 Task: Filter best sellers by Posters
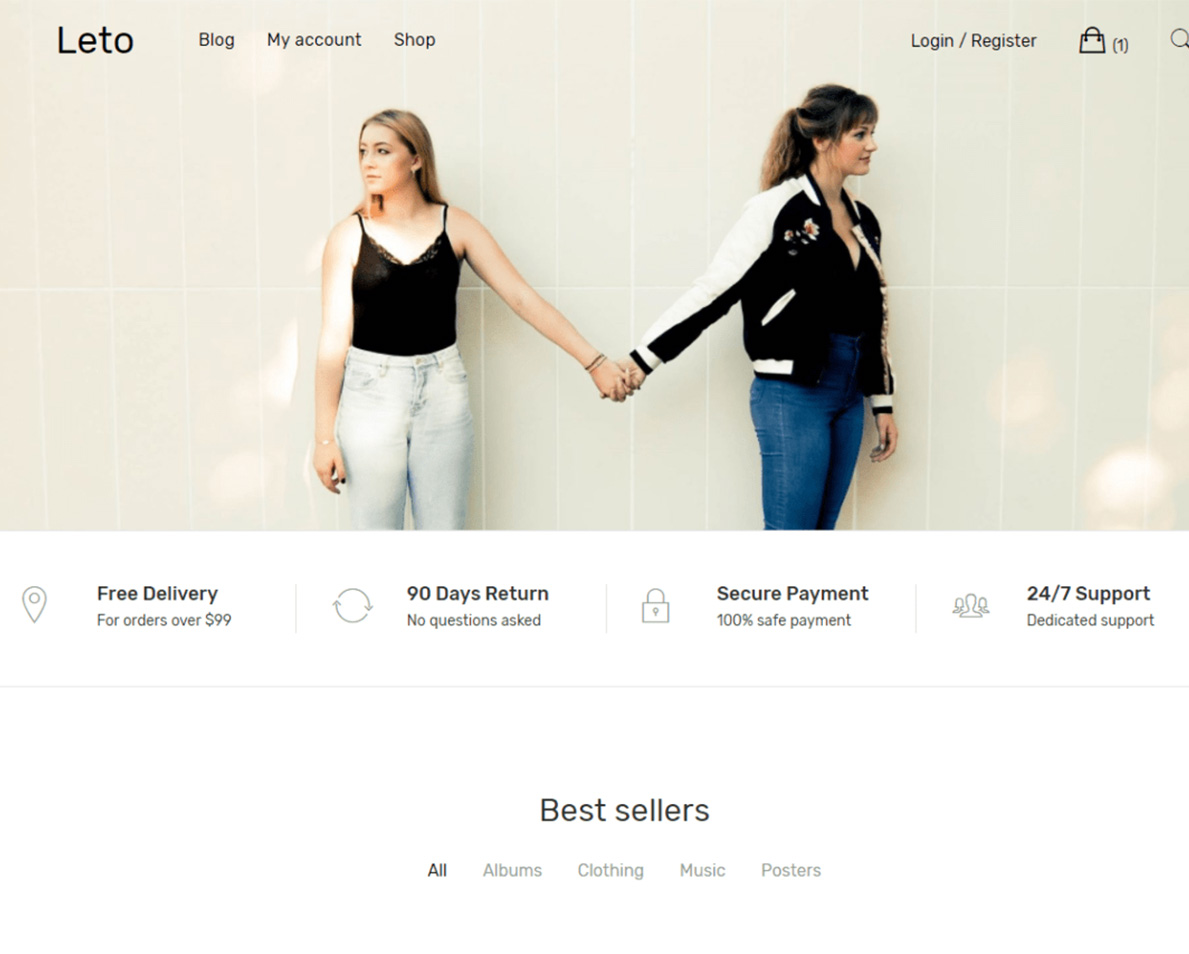[791, 870]
